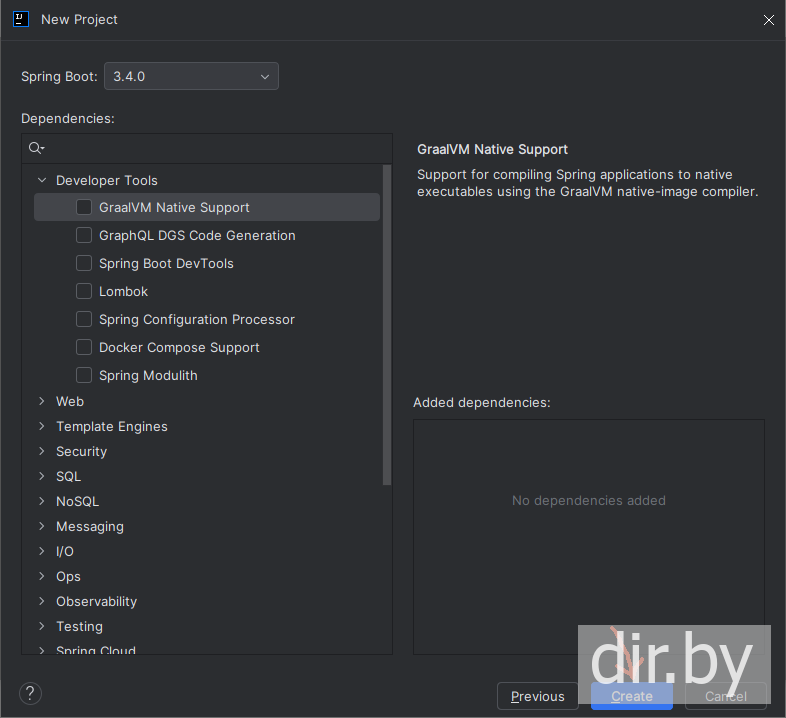Close the New Project dialog
786x718 pixels.
768,20
